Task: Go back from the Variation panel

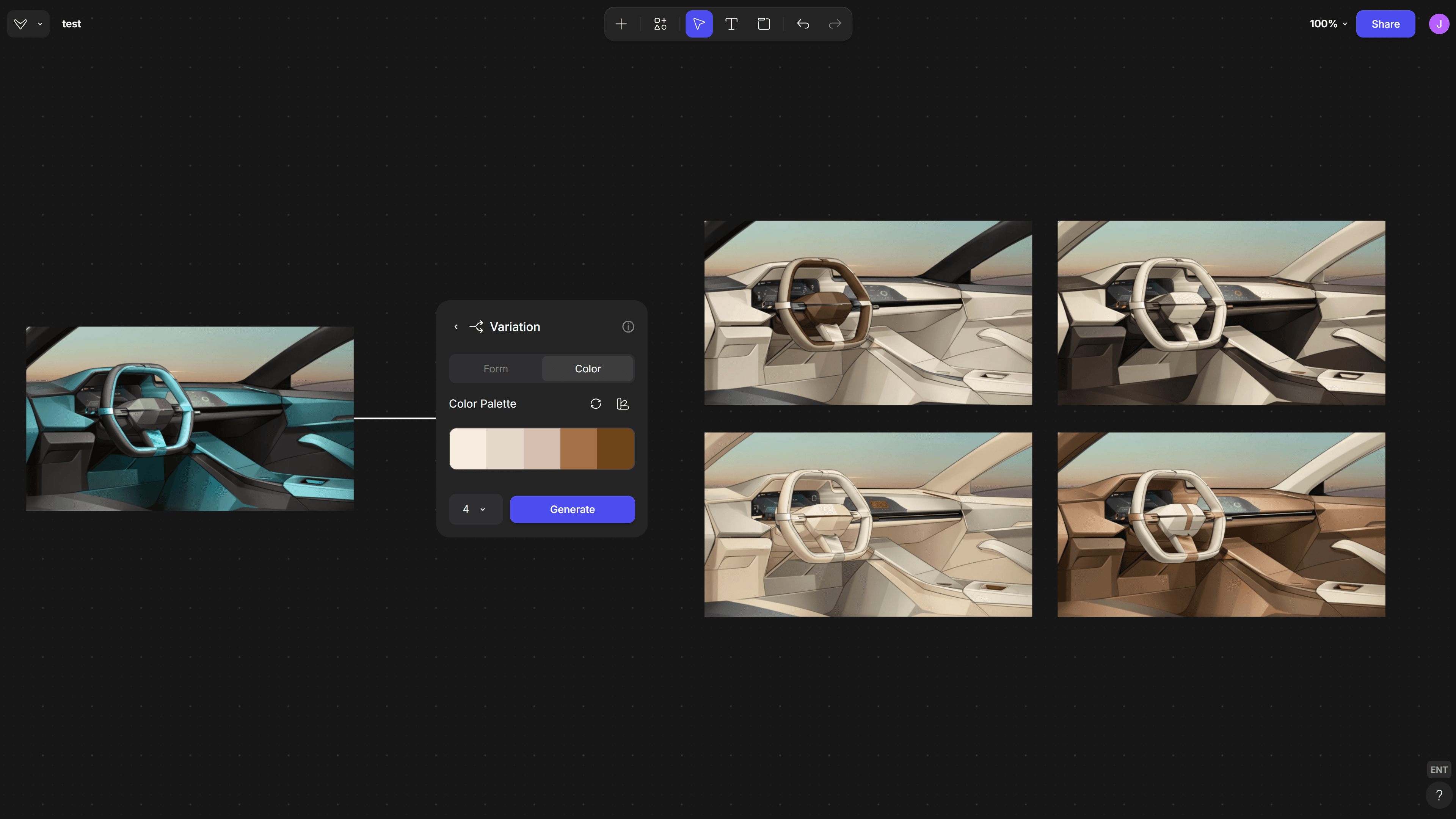Action: 455,327
